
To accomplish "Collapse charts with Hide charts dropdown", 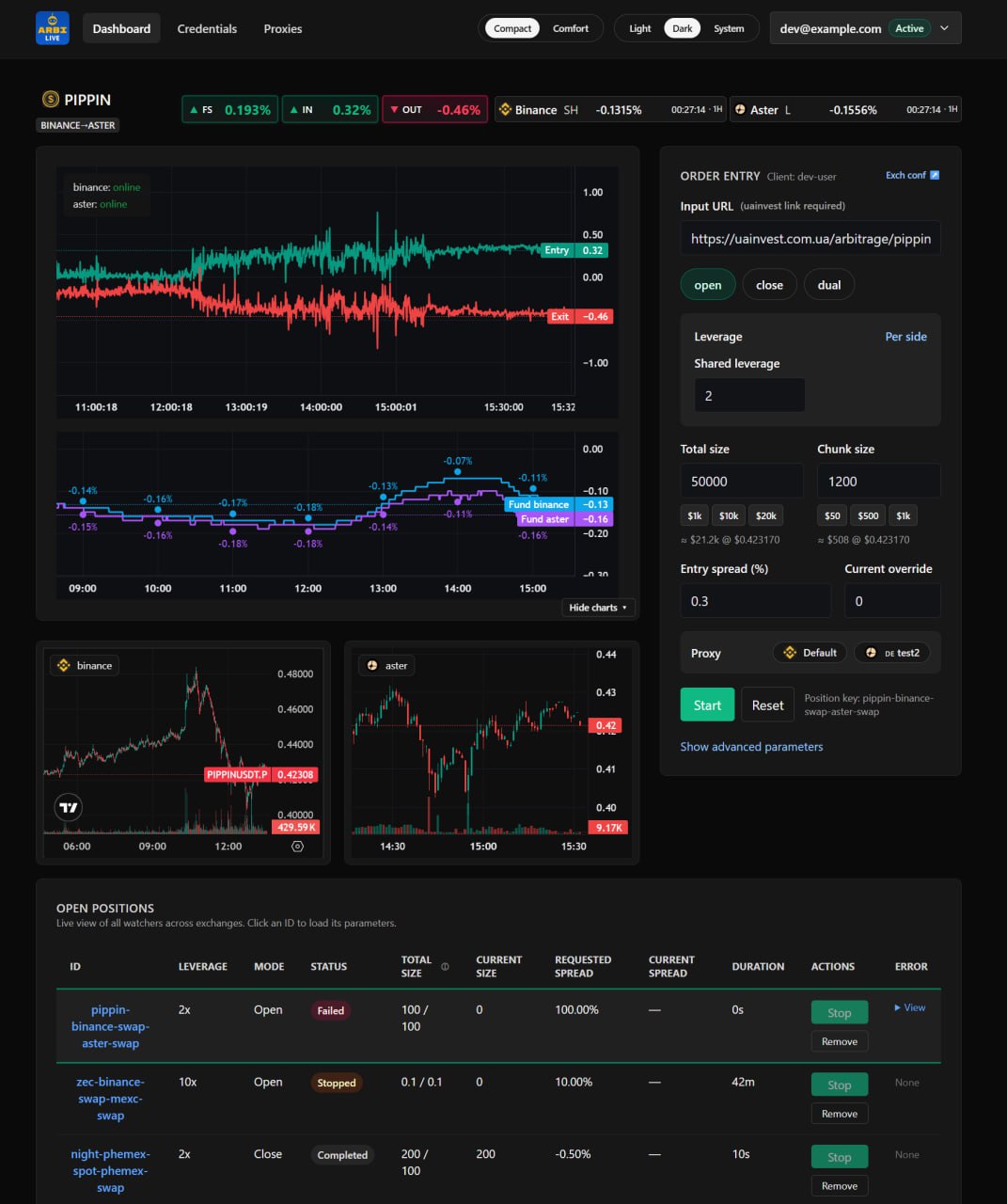I will point(598,608).
